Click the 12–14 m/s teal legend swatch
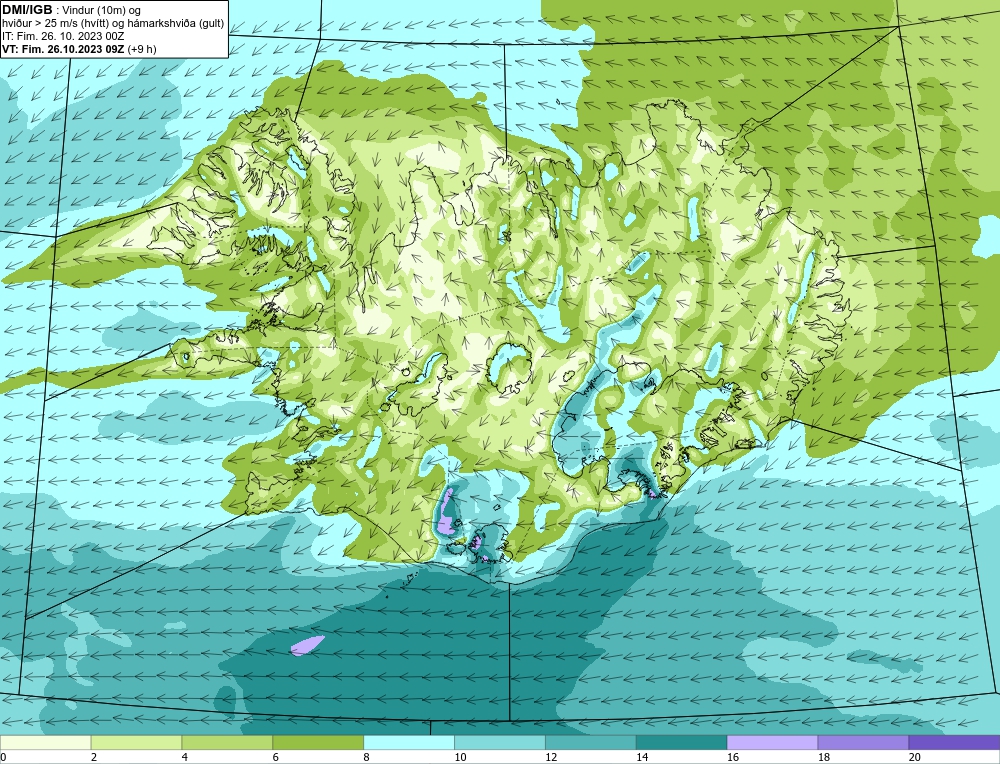The width and height of the screenshot is (1000, 764). [591, 742]
